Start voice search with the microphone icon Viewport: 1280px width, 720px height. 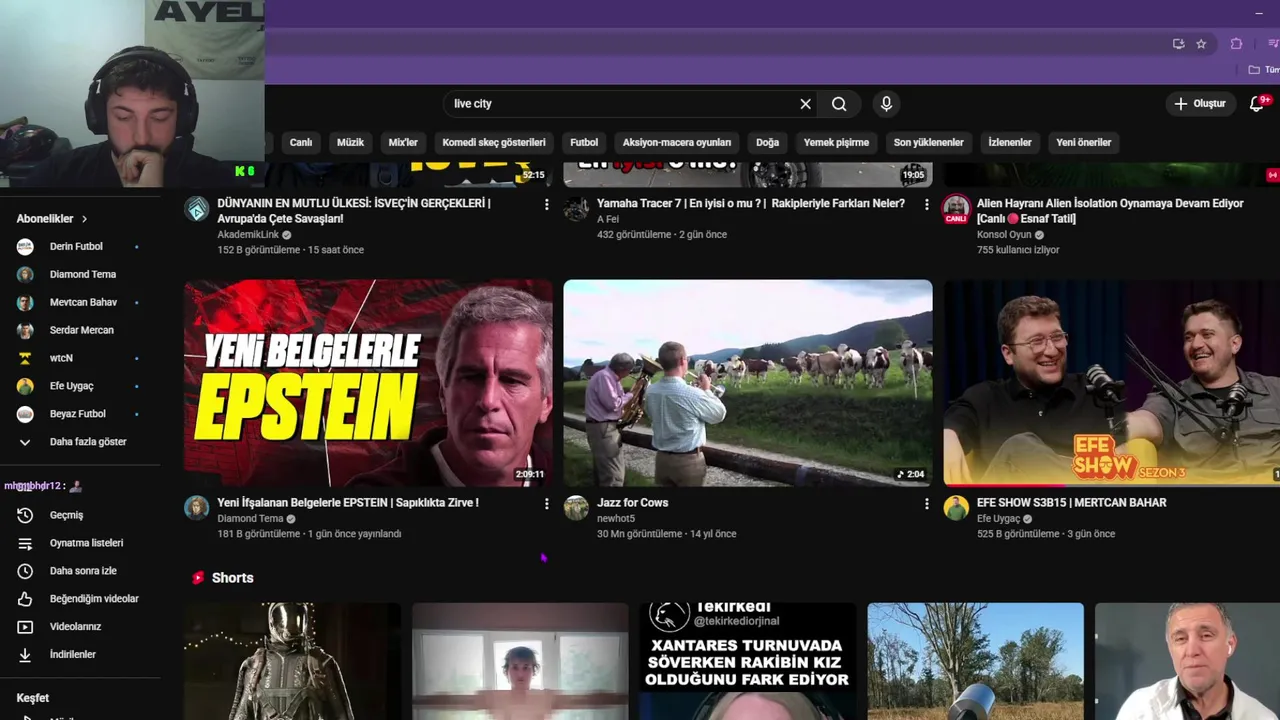pos(886,104)
